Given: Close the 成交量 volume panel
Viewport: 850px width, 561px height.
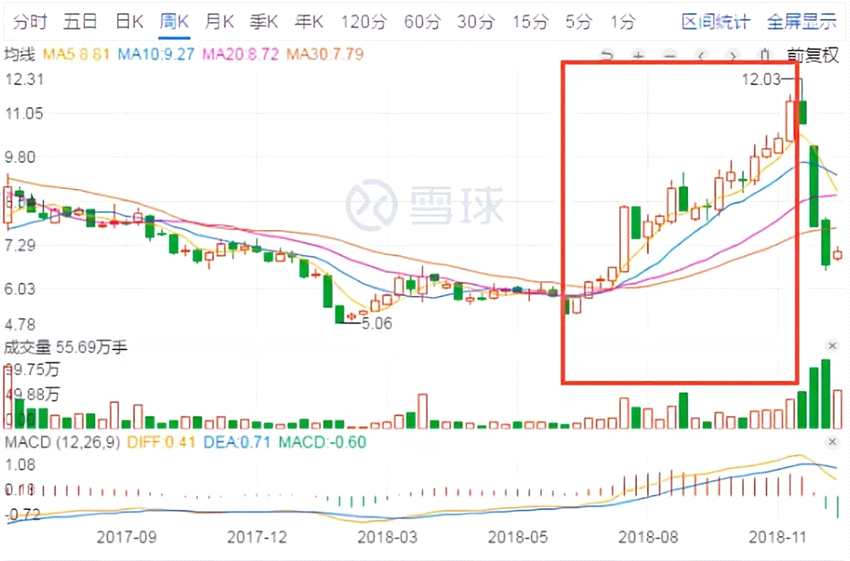Looking at the screenshot, I should [832, 346].
